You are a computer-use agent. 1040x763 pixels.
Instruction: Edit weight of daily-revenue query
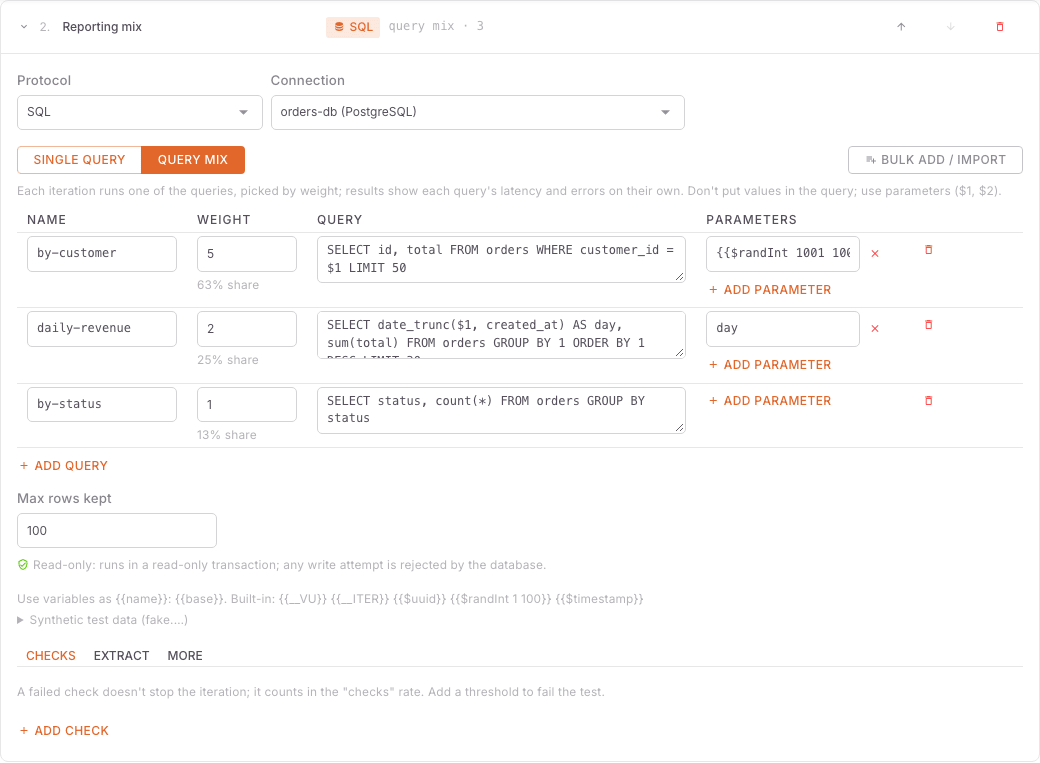pyautogui.click(x=247, y=328)
